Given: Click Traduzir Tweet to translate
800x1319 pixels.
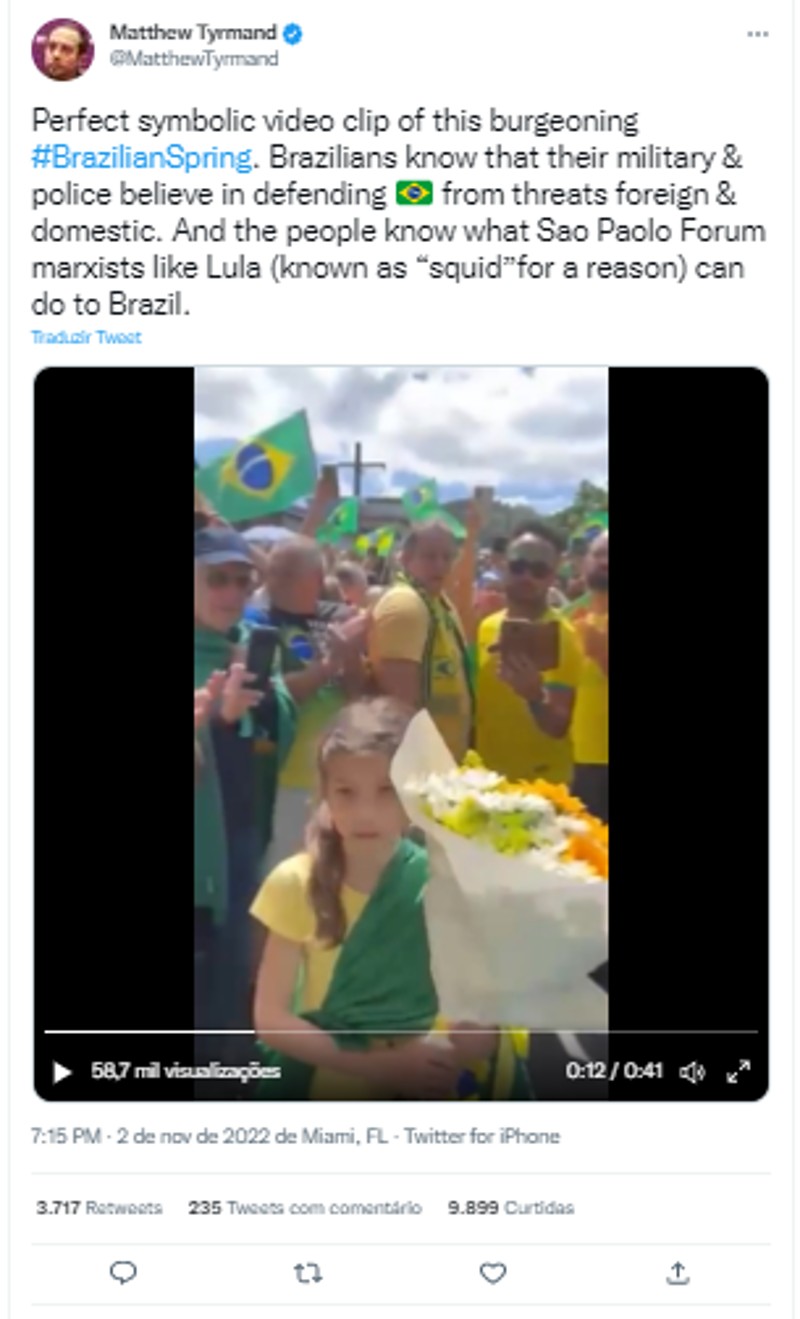Looking at the screenshot, I should (x=86, y=338).
